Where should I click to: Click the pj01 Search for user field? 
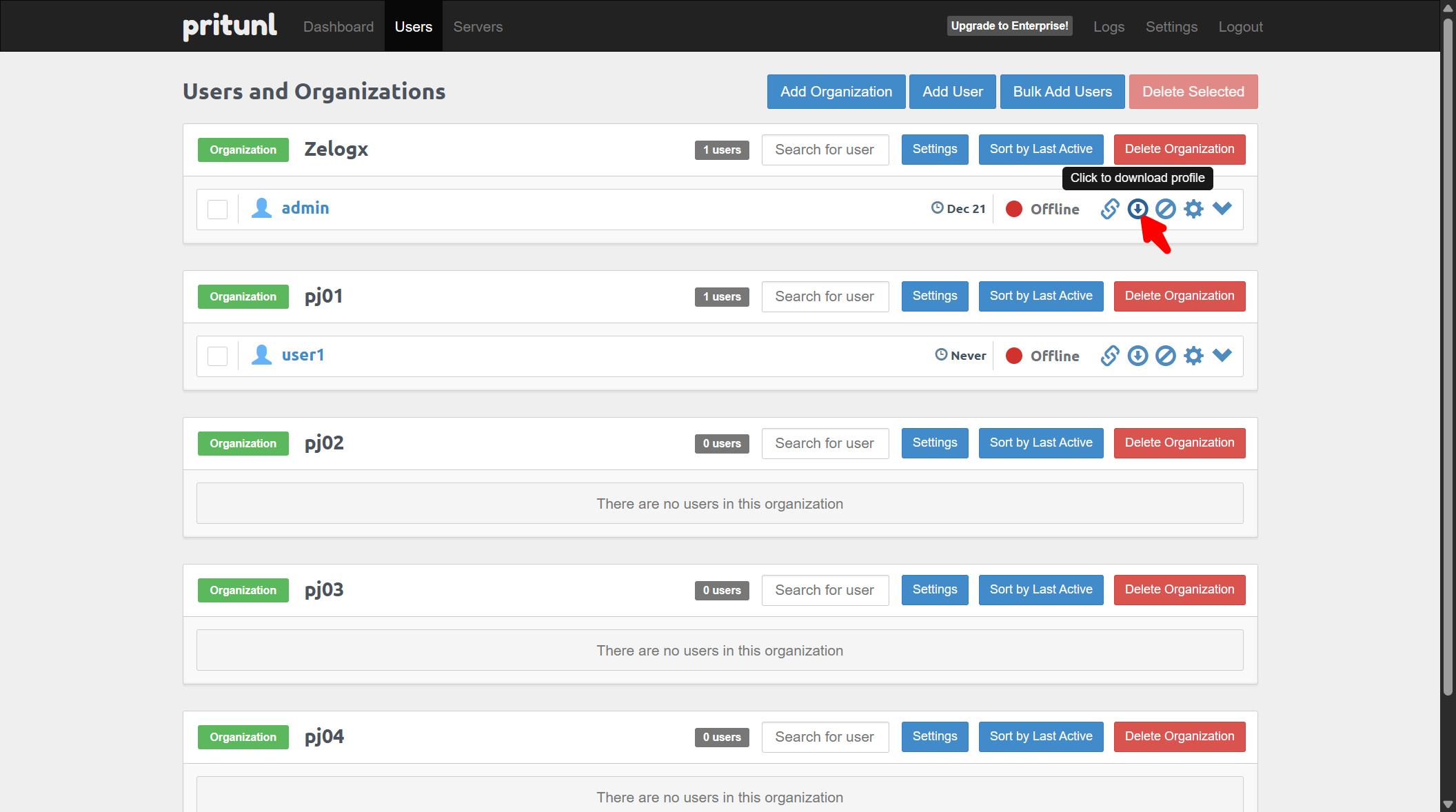(825, 296)
